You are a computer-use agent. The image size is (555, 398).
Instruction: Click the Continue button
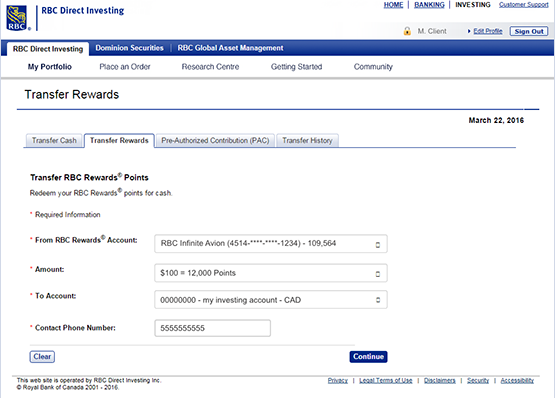pyautogui.click(x=368, y=357)
